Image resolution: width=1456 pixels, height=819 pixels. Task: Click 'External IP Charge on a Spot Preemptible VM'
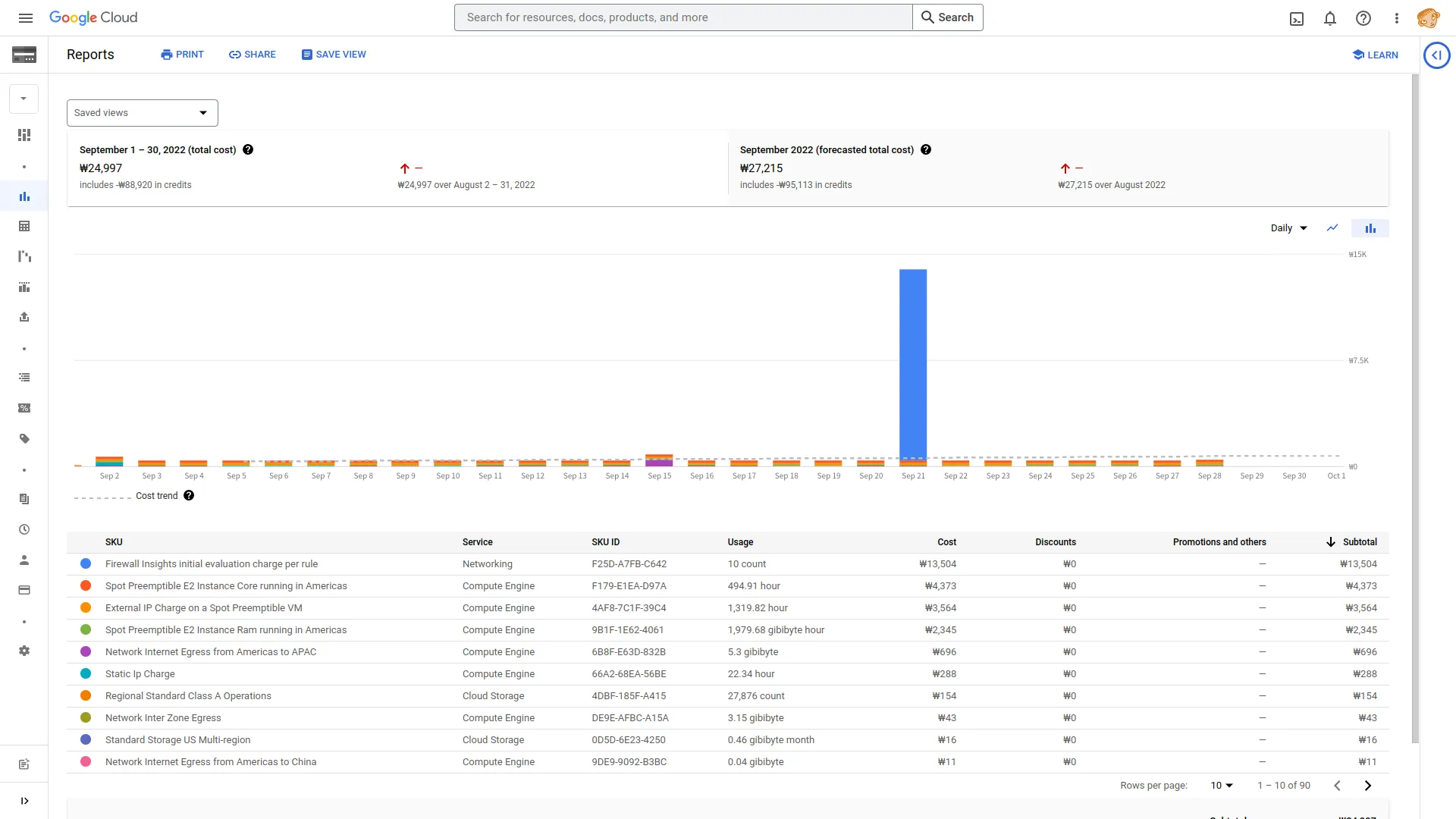pos(204,608)
